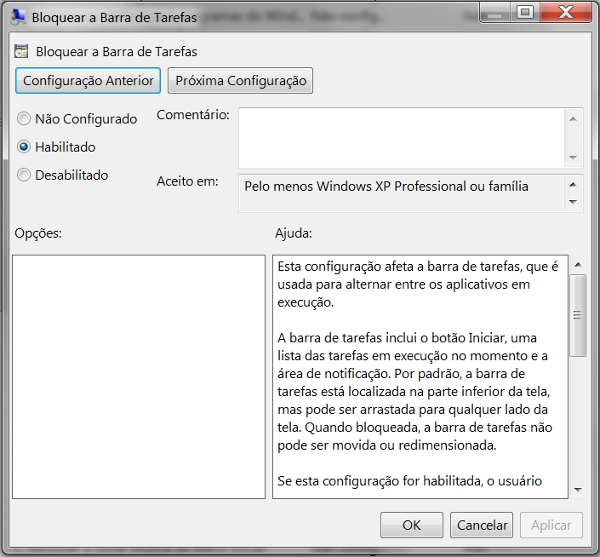Maximize the dialog window

pyautogui.click(x=525, y=13)
